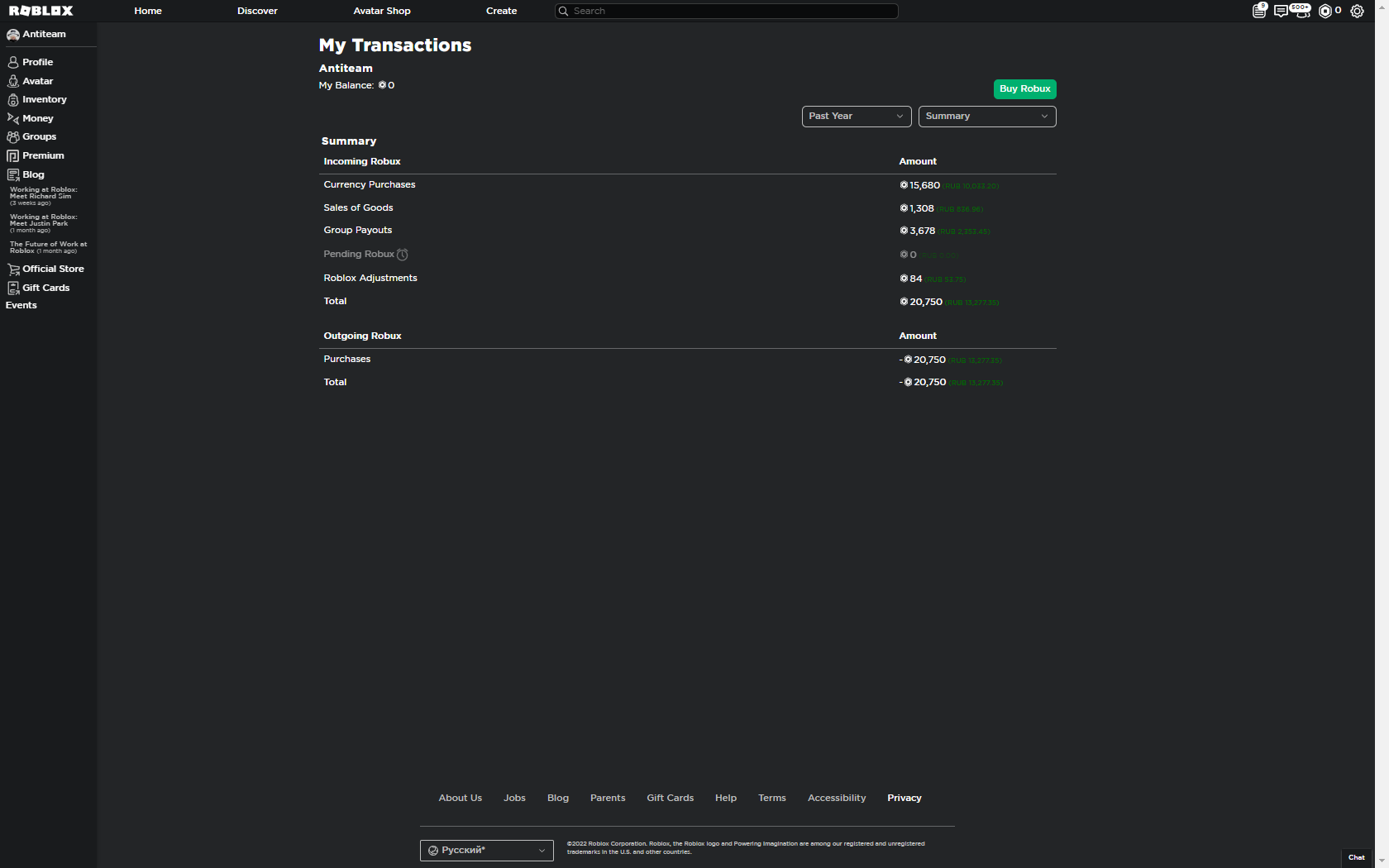Open the Premium icon in the sidebar
The width and height of the screenshot is (1389, 868).
pos(13,155)
